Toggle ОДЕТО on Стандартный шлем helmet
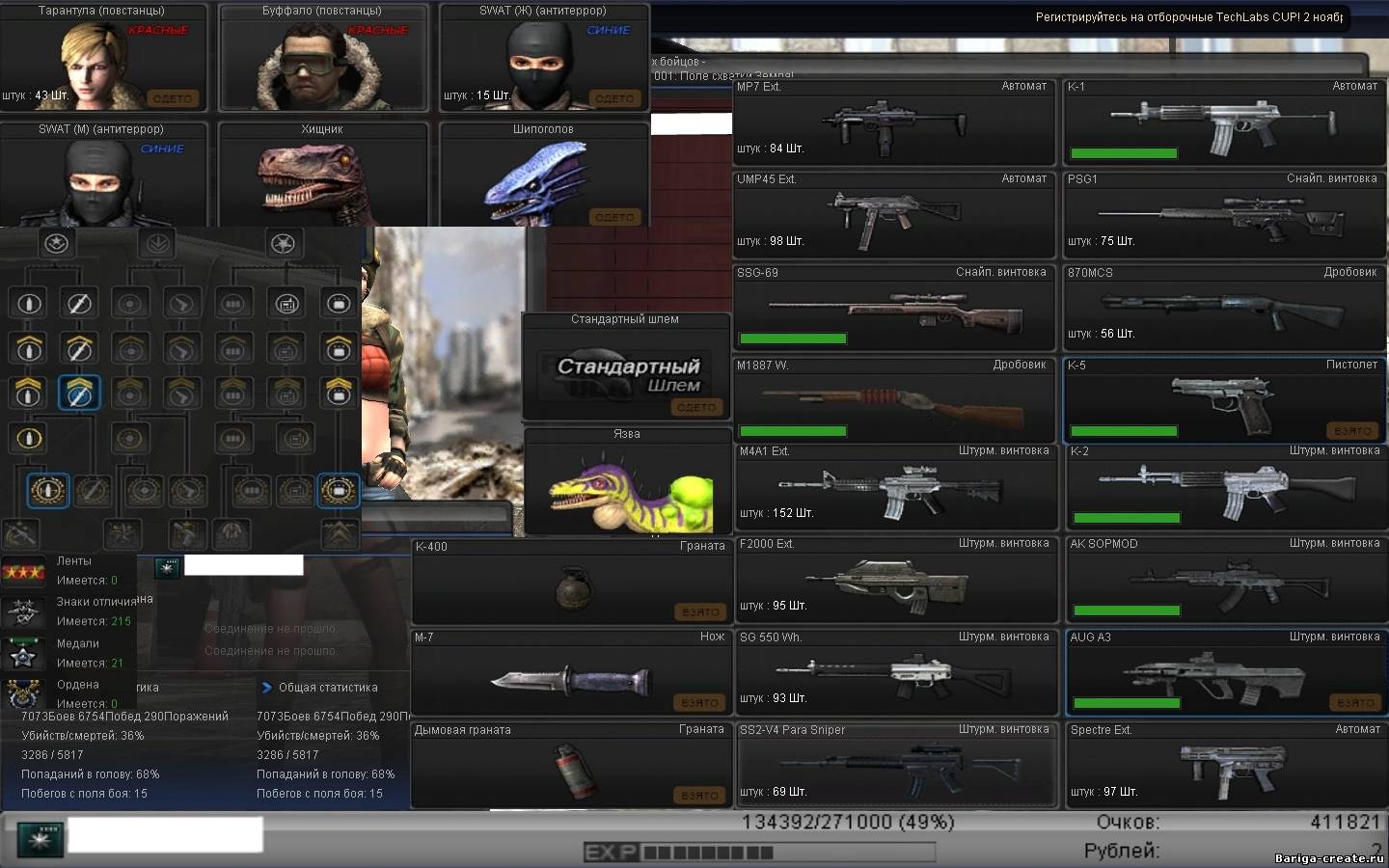The width and height of the screenshot is (1389, 868). [x=696, y=407]
